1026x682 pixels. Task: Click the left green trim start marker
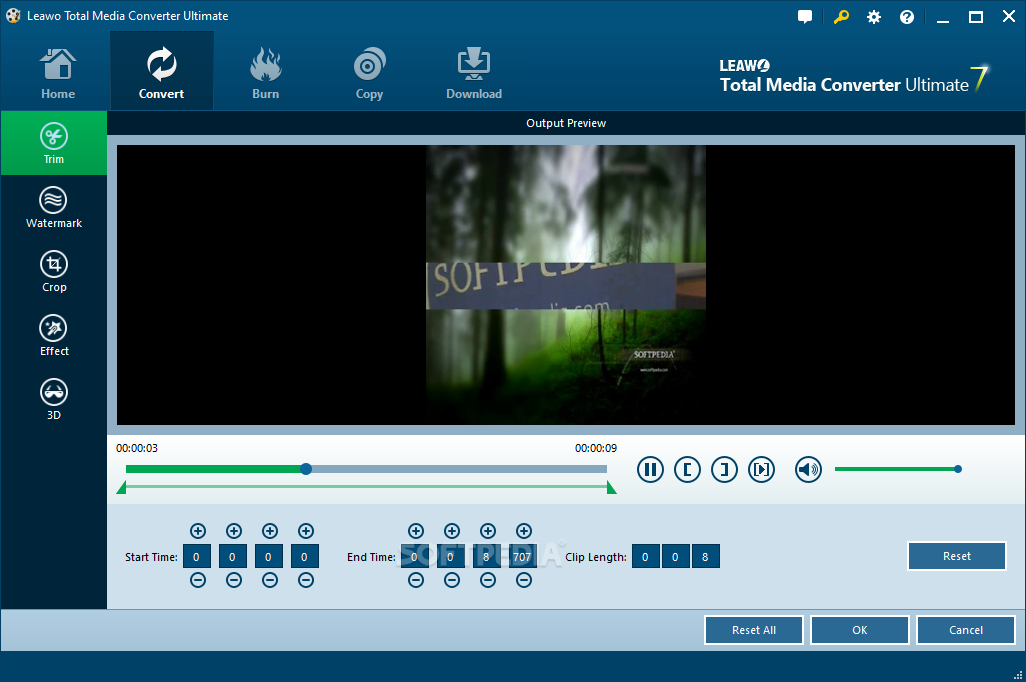coord(121,488)
